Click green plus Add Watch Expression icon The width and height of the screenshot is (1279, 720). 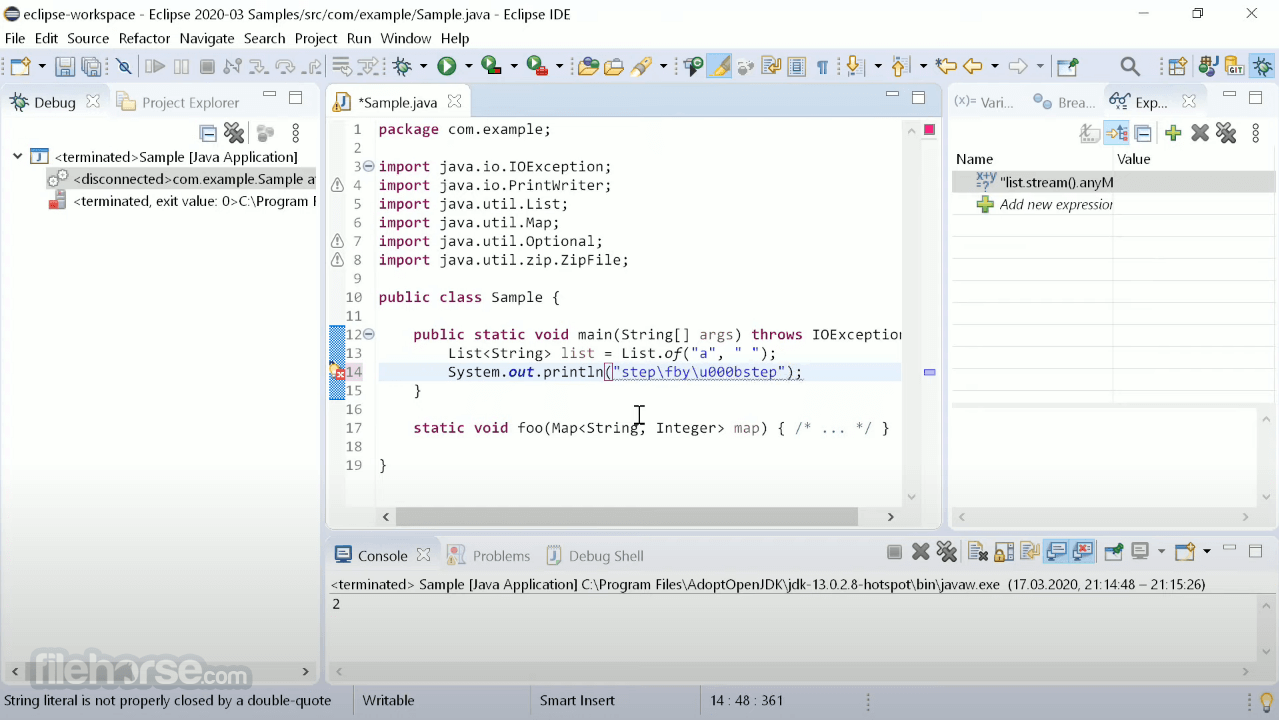1174,133
